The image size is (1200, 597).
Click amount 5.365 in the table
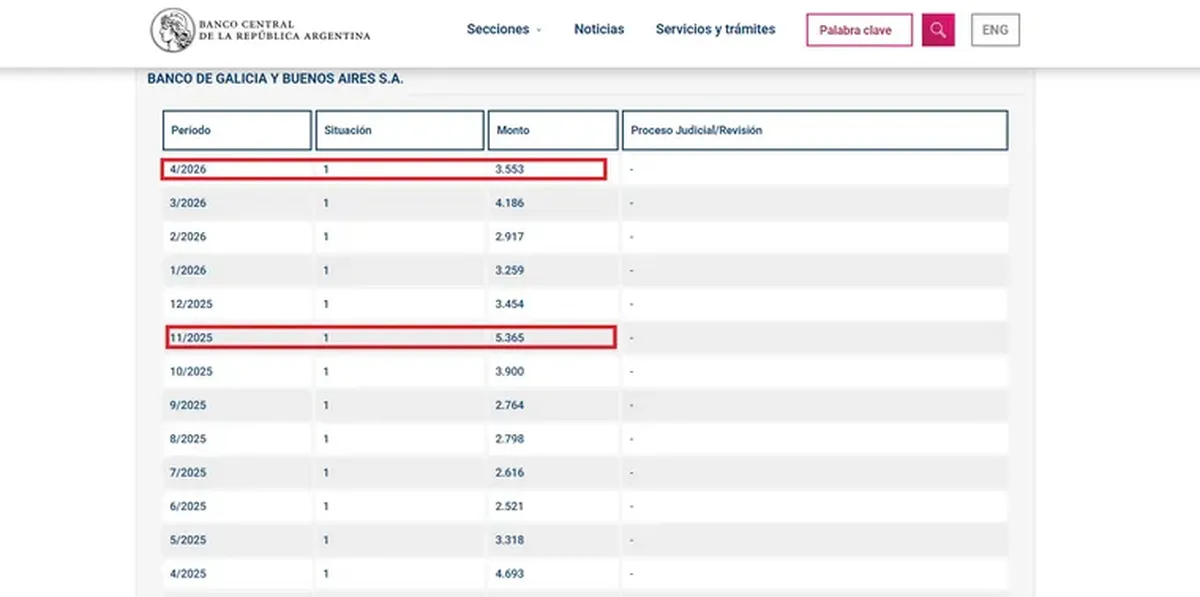coord(509,338)
